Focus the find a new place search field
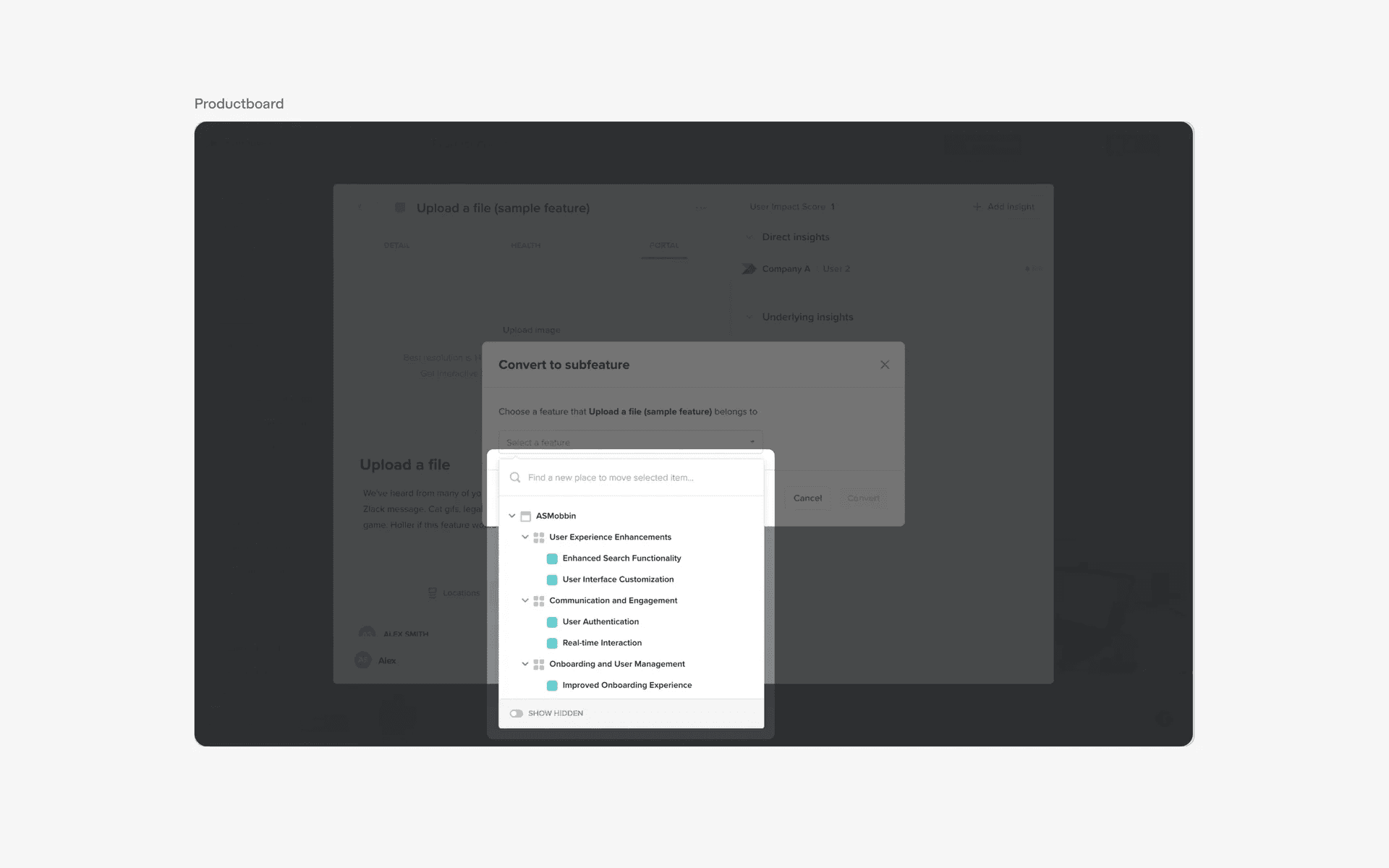 pos(637,477)
